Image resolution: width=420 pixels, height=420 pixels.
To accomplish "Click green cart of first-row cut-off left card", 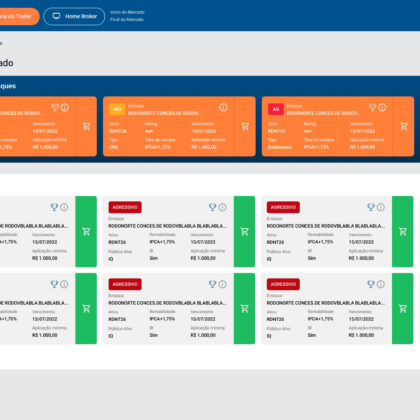I will click(x=86, y=232).
